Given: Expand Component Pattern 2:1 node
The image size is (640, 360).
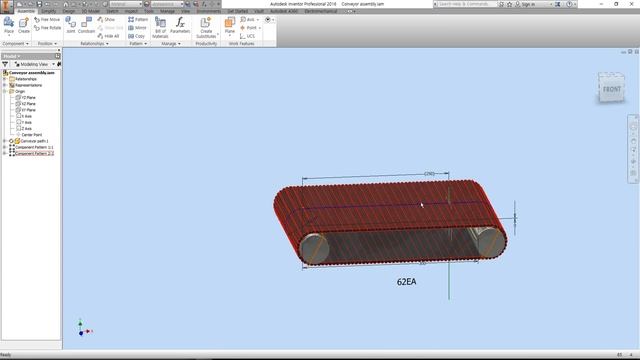Looking at the screenshot, I should pos(5,153).
